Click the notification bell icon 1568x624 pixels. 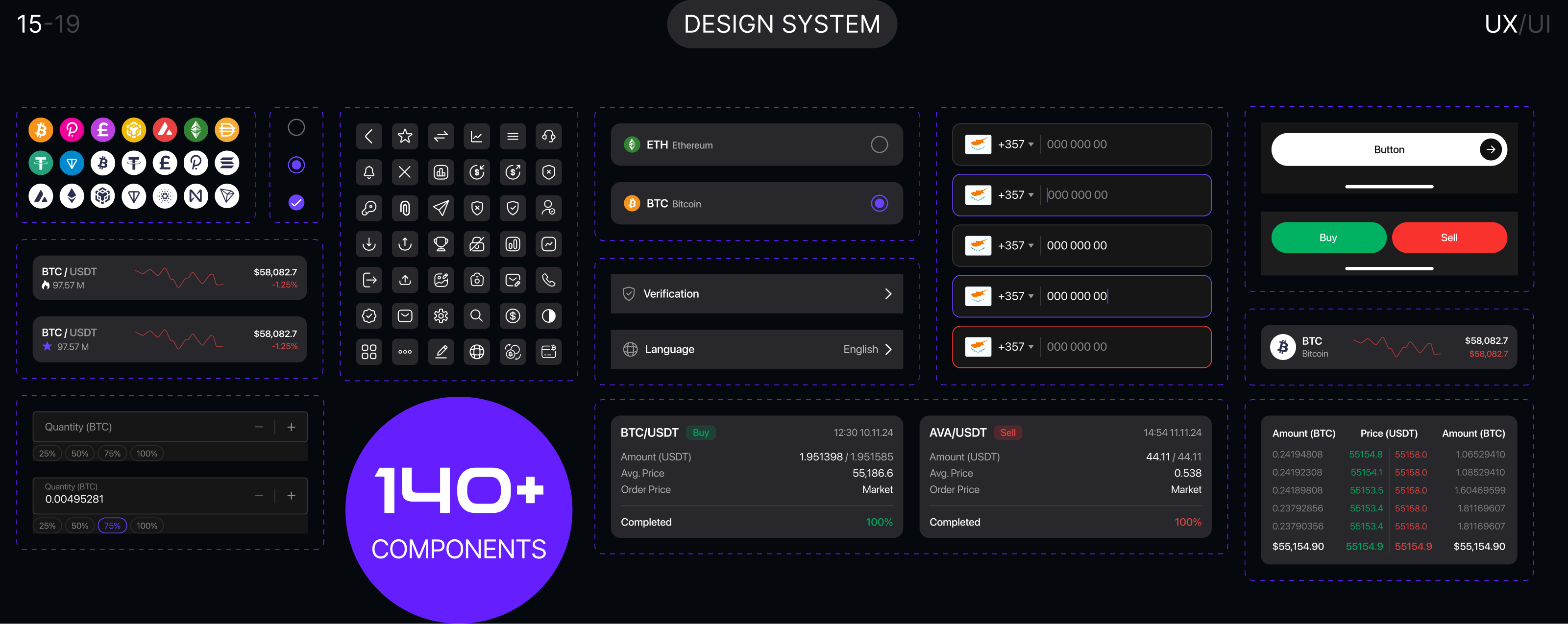(369, 172)
